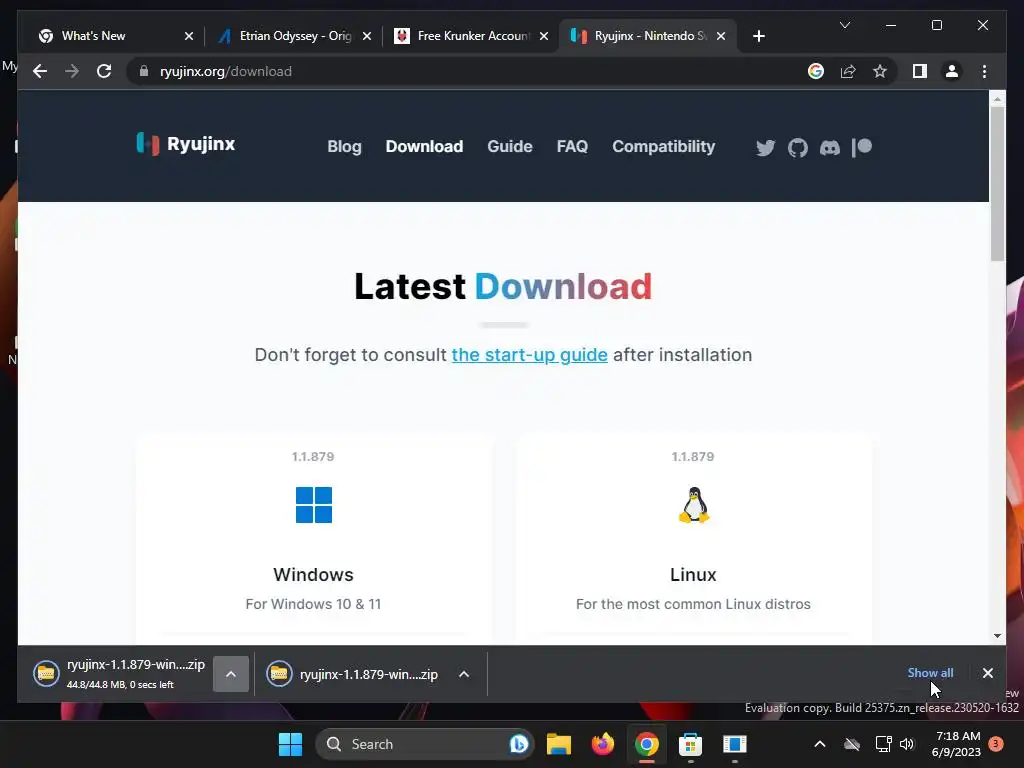Open the FAQ page
1024x768 pixels.
pyautogui.click(x=572, y=146)
